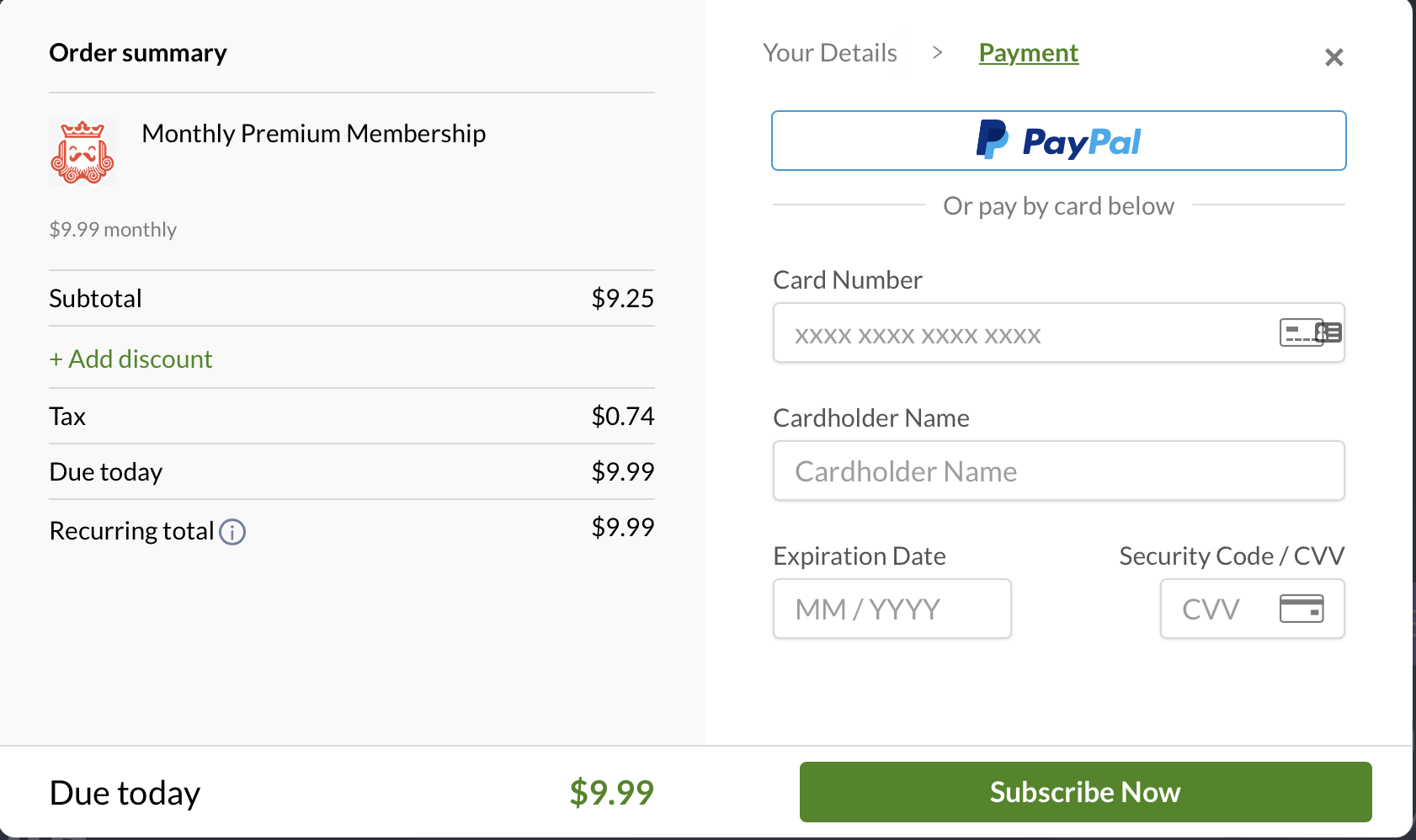Image resolution: width=1416 pixels, height=840 pixels.
Task: Expand the Add discount option
Action: click(130, 359)
